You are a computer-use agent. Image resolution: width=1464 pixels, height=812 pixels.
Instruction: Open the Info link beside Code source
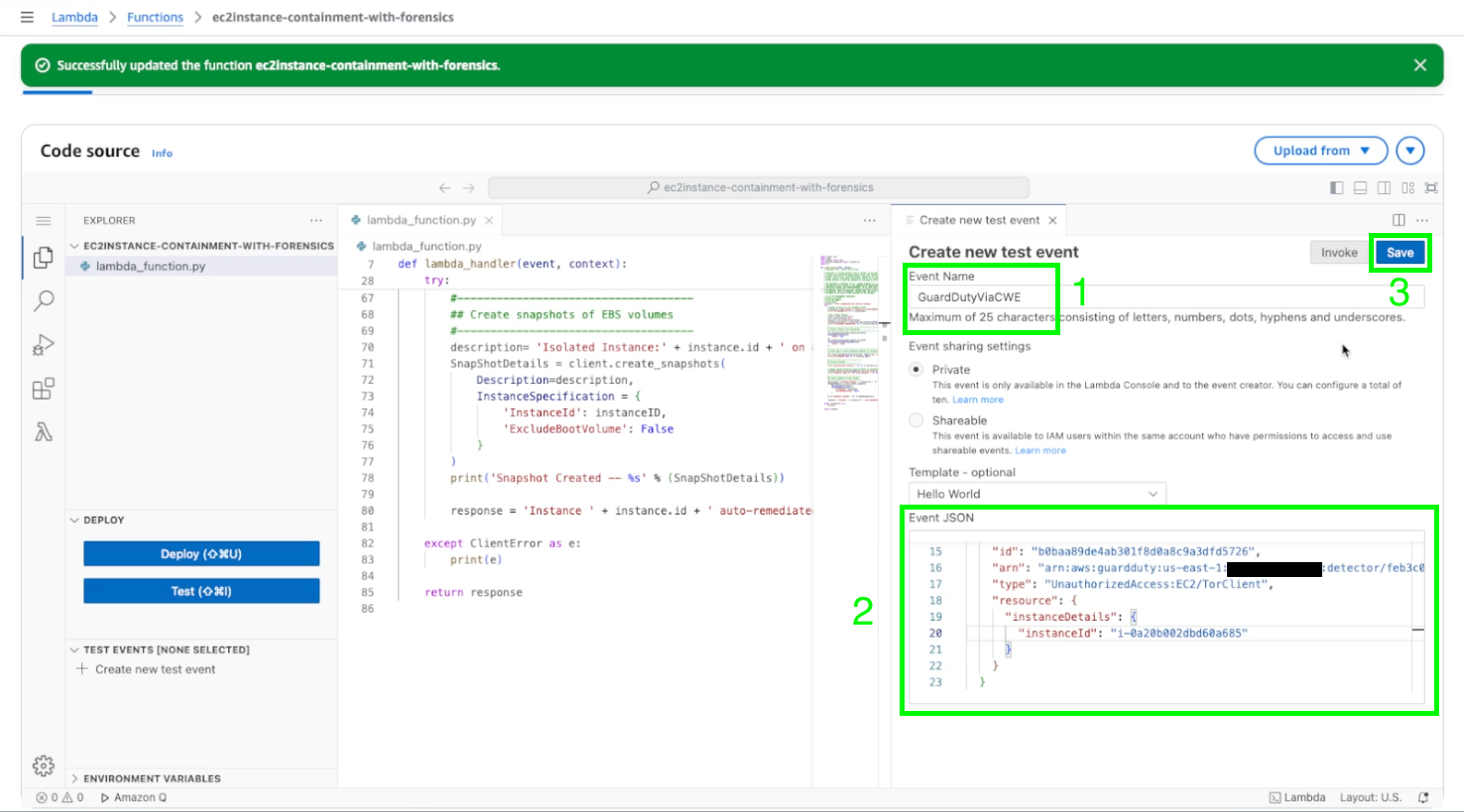[x=162, y=154]
